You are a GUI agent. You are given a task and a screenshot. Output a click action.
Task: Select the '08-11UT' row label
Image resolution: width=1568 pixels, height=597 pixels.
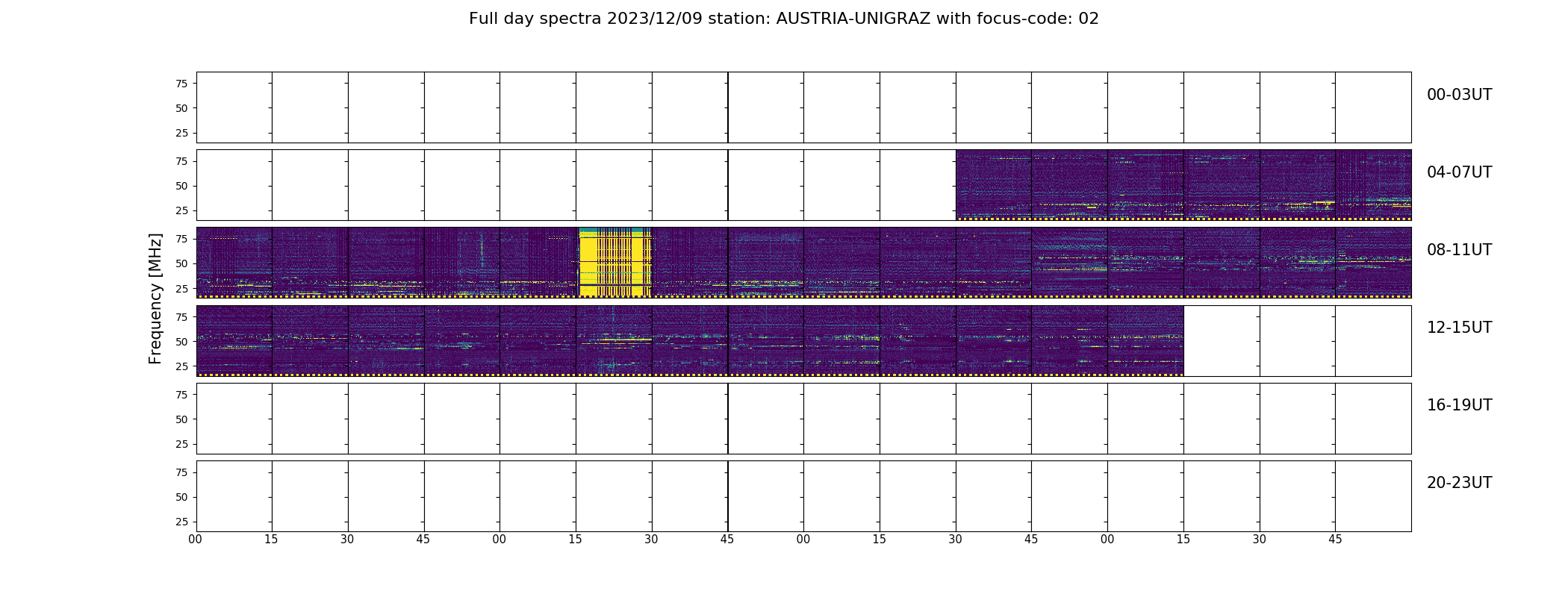[1459, 250]
